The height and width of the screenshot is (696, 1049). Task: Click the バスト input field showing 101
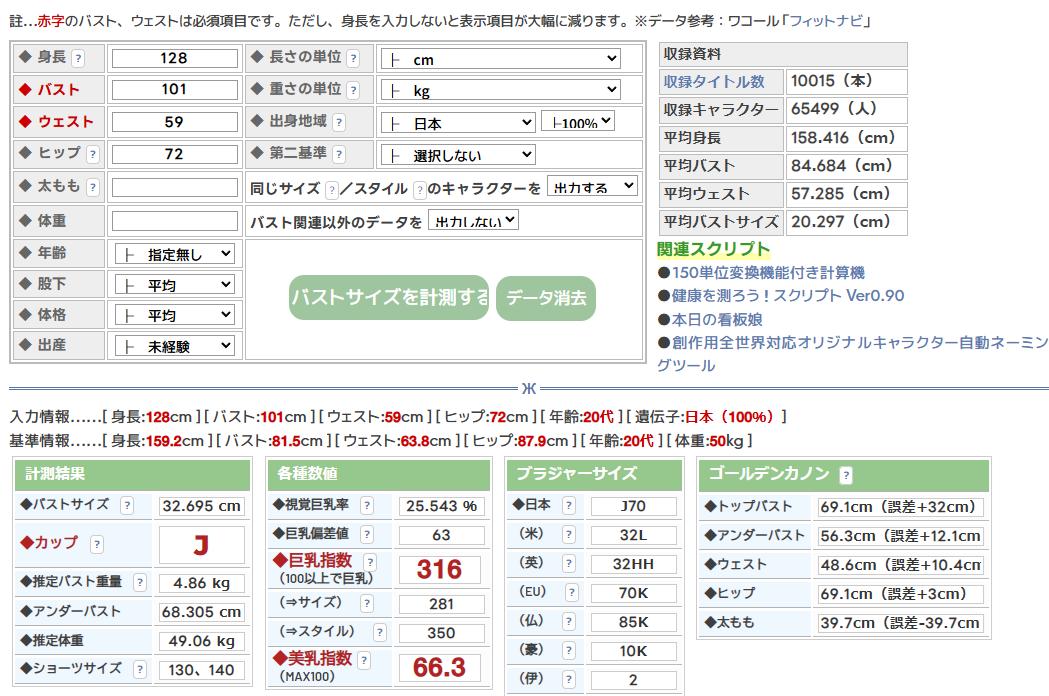pos(173,89)
